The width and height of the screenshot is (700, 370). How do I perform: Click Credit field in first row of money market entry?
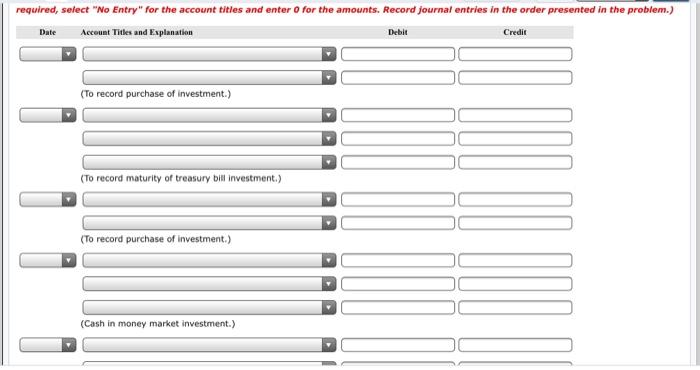click(515, 260)
